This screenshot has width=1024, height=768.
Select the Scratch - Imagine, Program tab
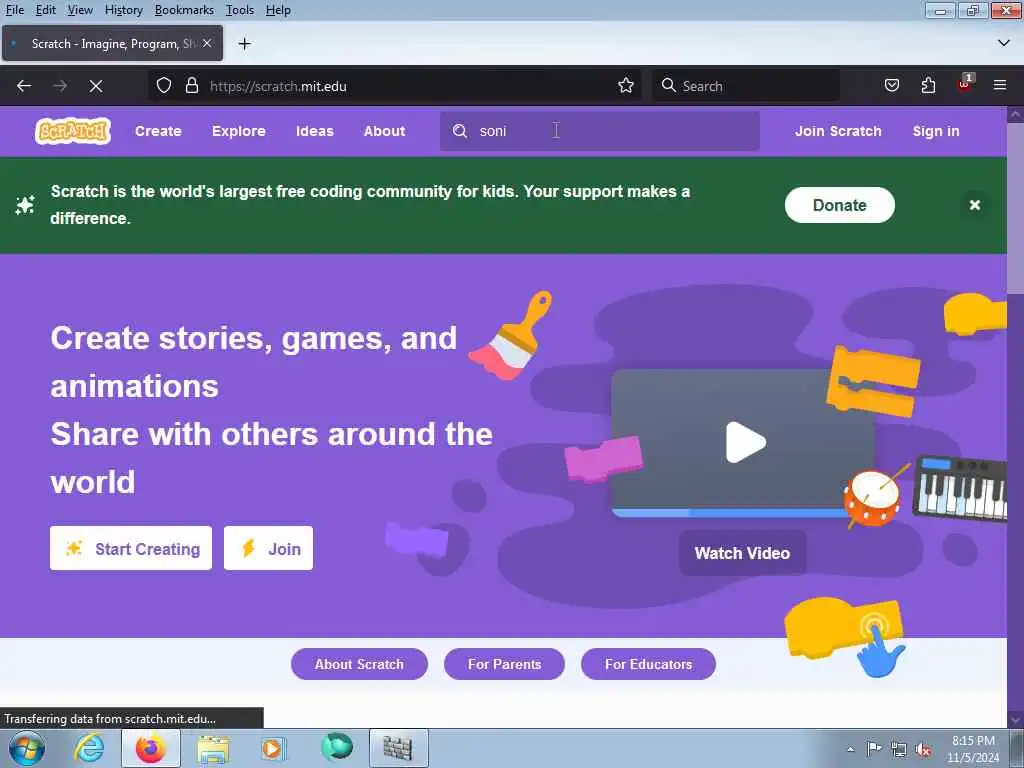click(x=113, y=43)
